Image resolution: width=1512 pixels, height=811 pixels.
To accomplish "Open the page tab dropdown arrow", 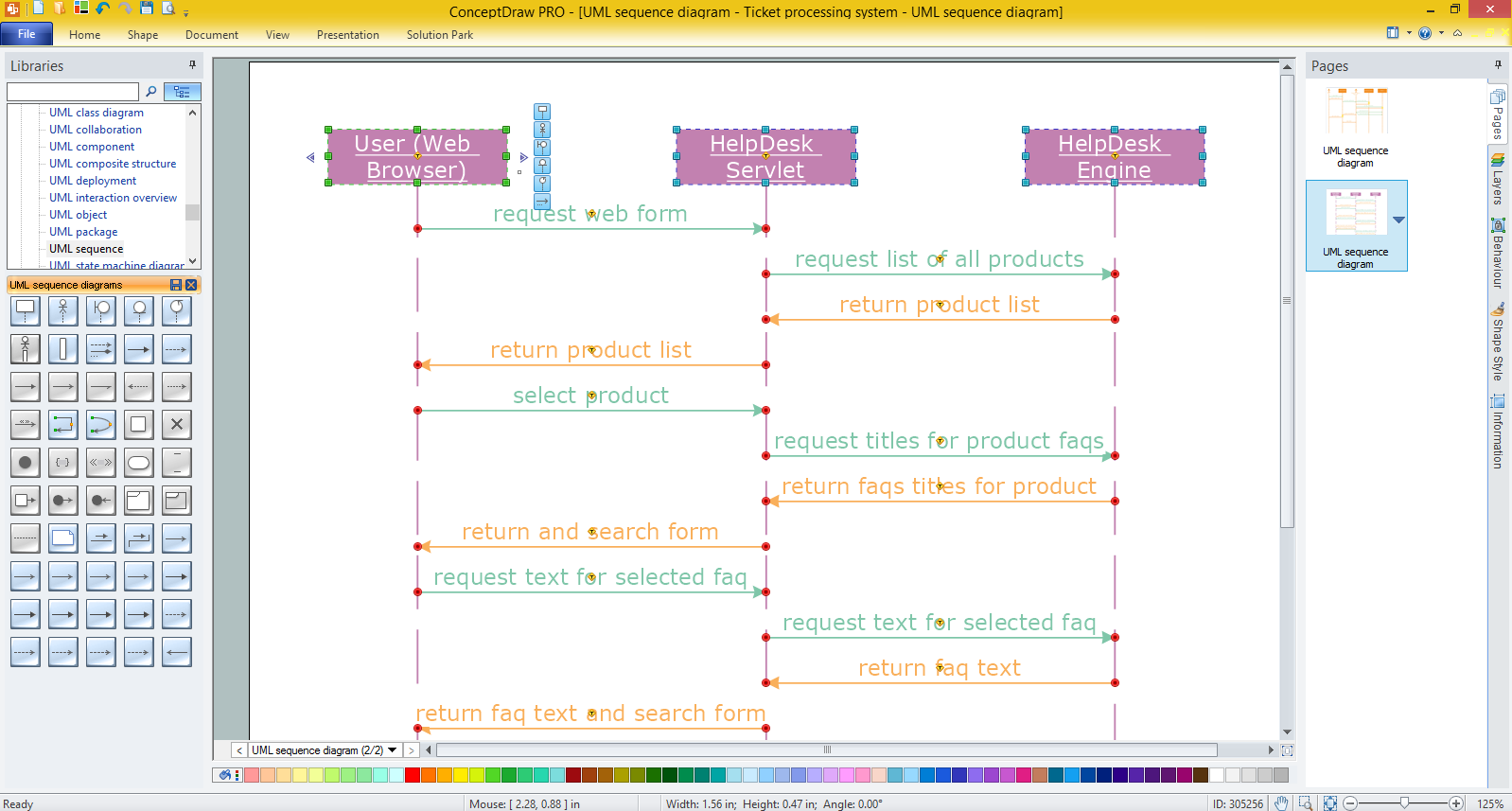I will 393,750.
